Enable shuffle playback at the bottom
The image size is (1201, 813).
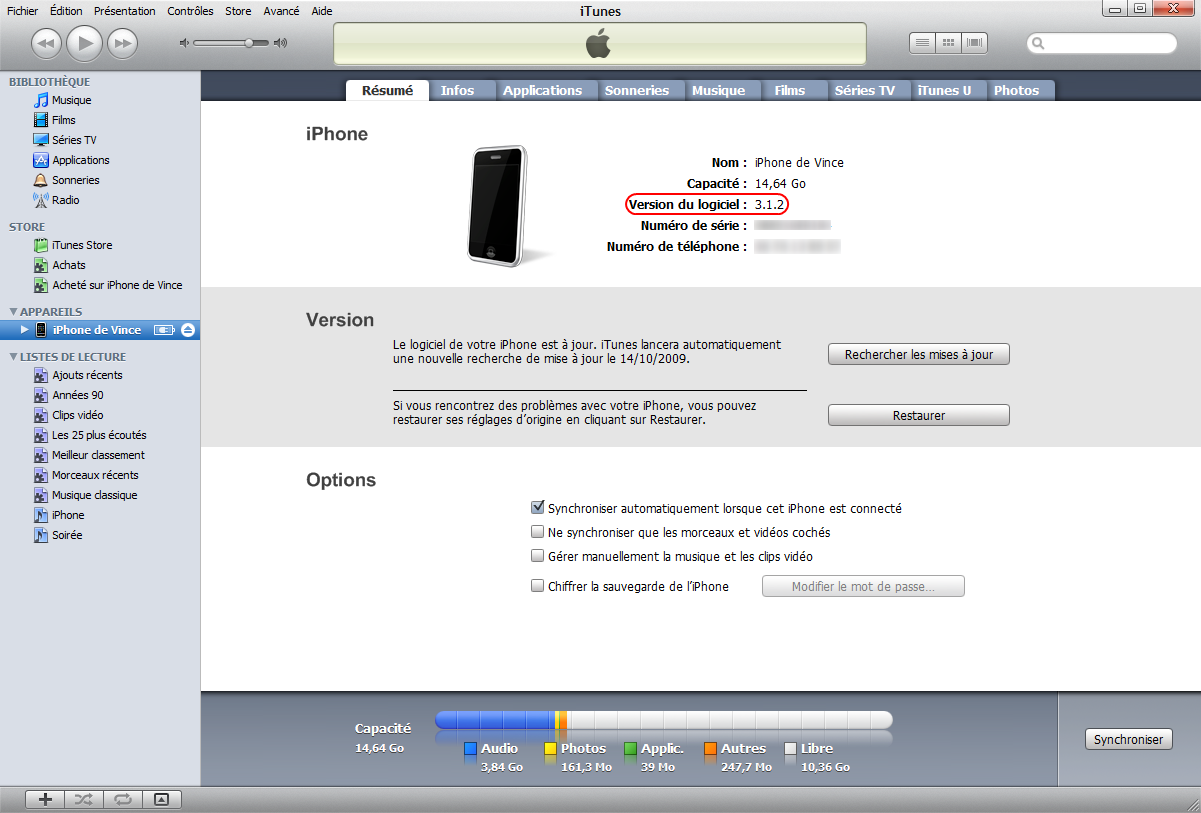pyautogui.click(x=83, y=799)
